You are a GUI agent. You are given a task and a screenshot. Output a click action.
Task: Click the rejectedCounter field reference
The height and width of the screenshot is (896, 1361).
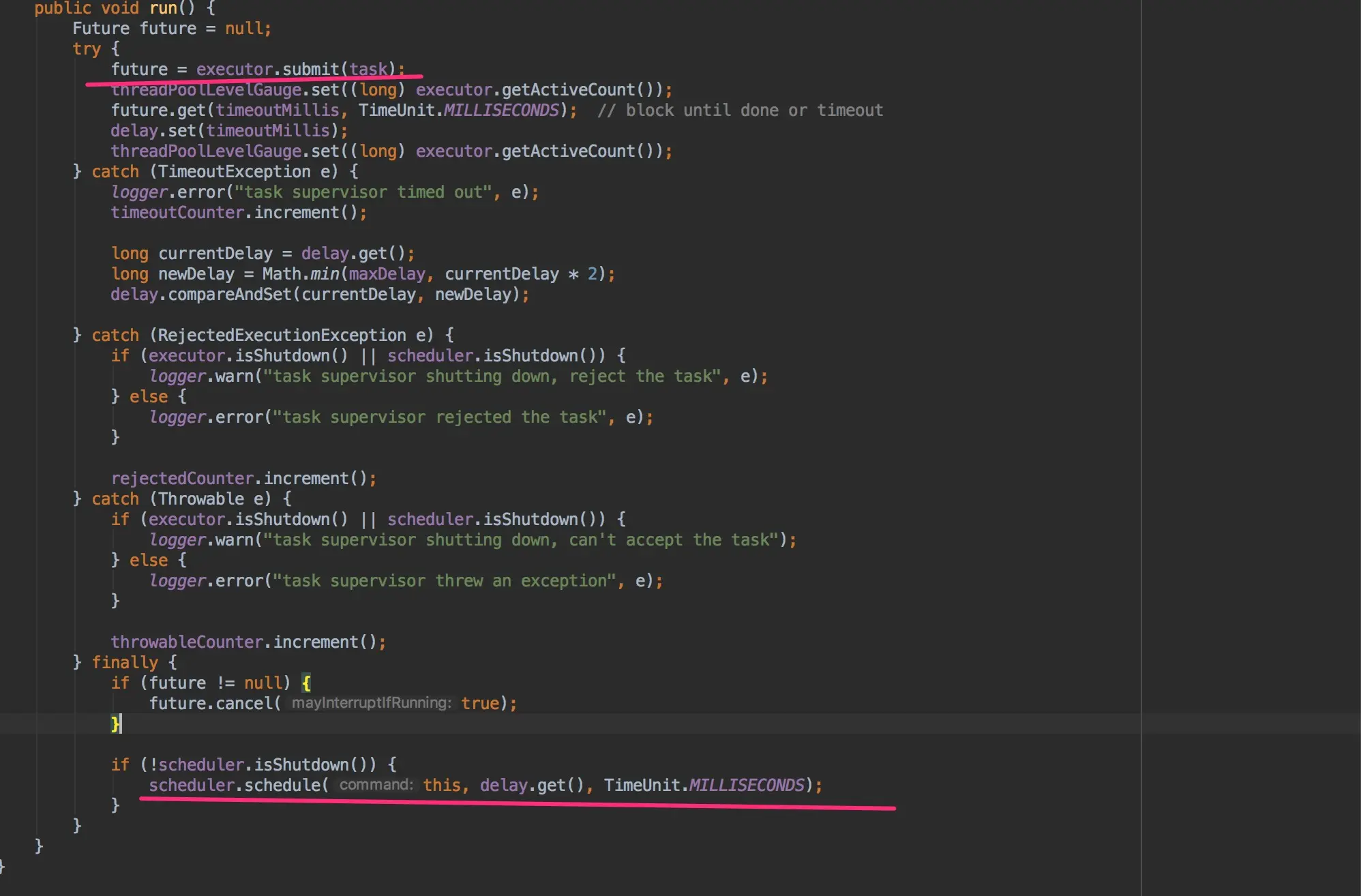tap(182, 479)
